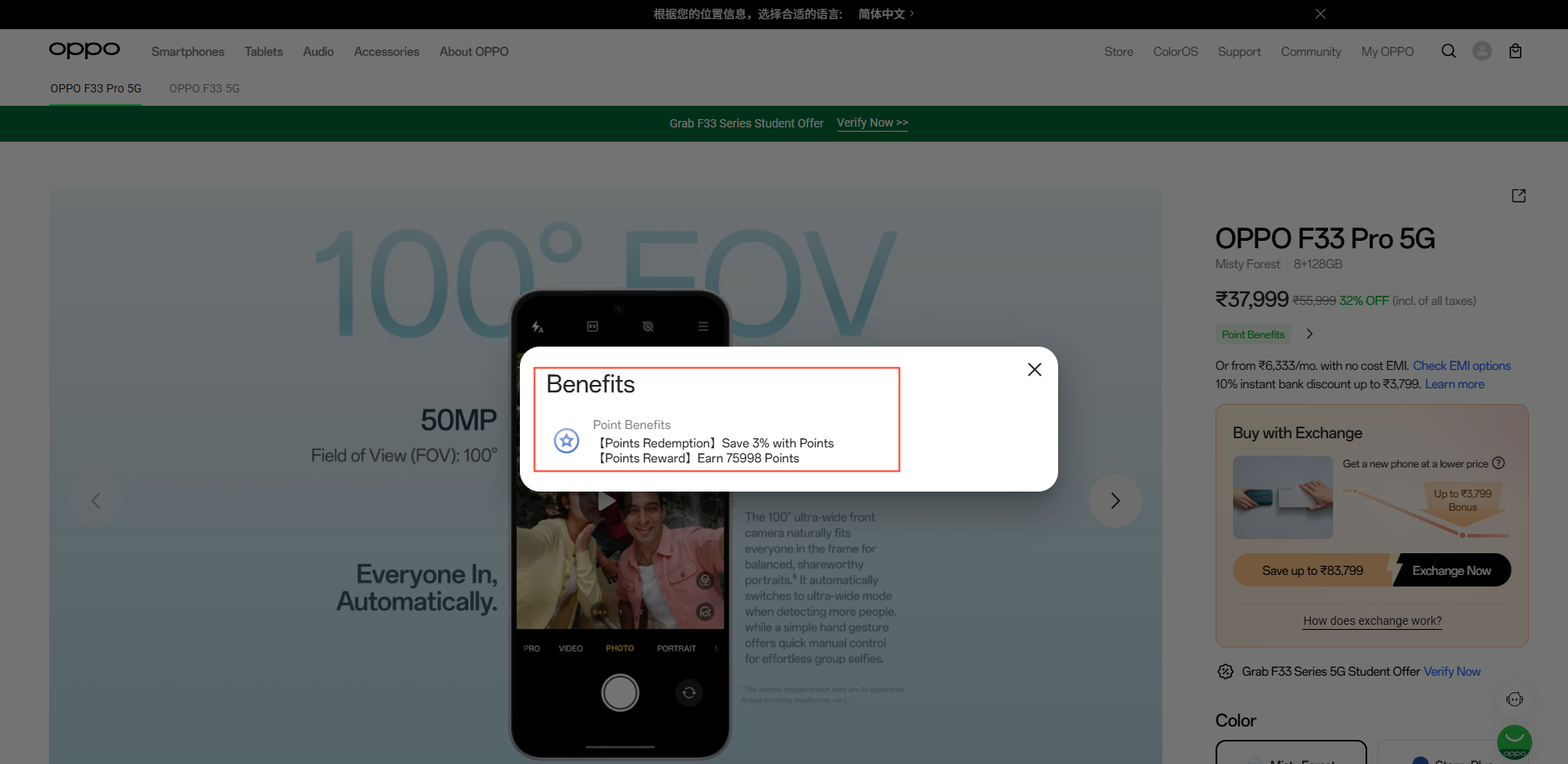Click the Exchange Now button

pos(1451,571)
